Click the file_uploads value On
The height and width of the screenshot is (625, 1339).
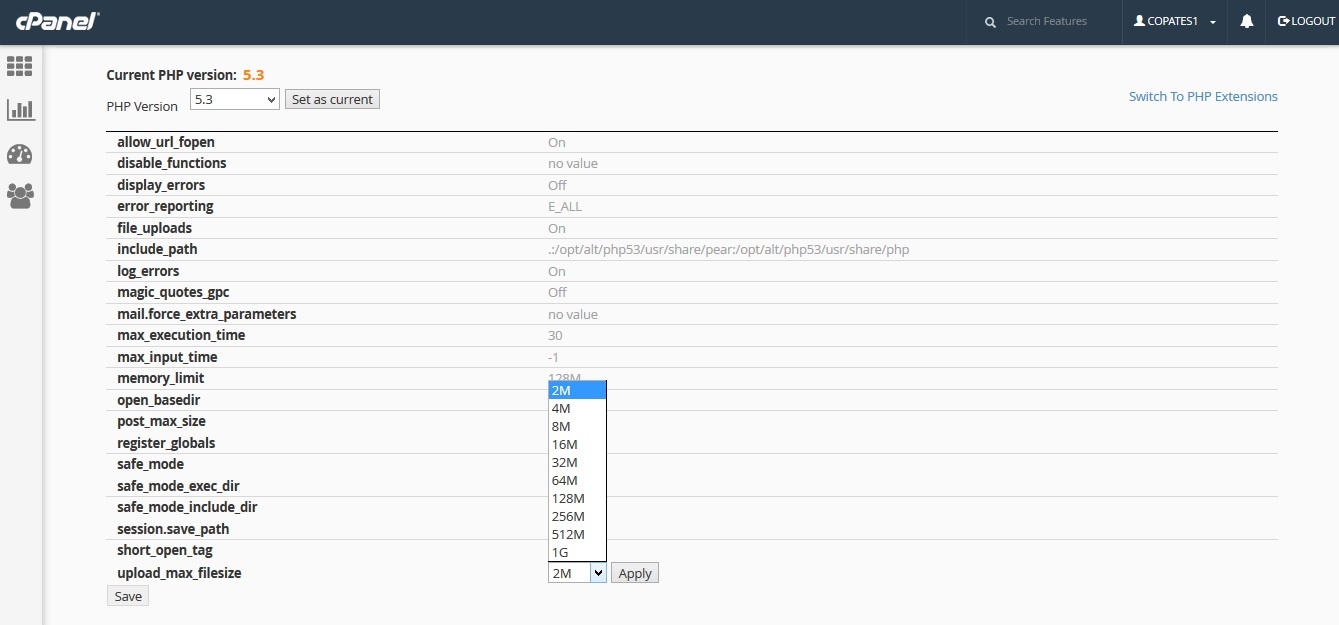[x=557, y=228]
